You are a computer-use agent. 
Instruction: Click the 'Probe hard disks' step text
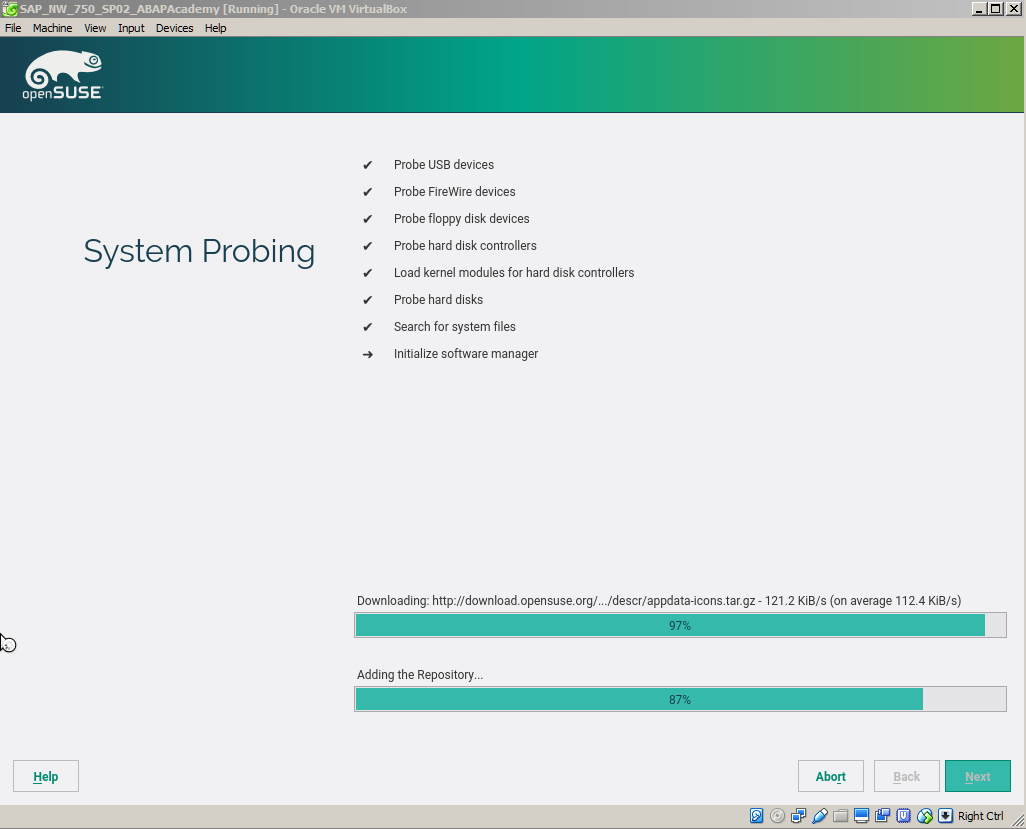[x=438, y=300]
